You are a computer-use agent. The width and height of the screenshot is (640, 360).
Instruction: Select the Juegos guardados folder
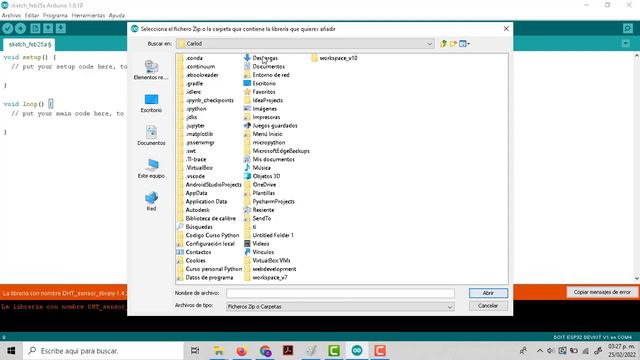coord(271,126)
